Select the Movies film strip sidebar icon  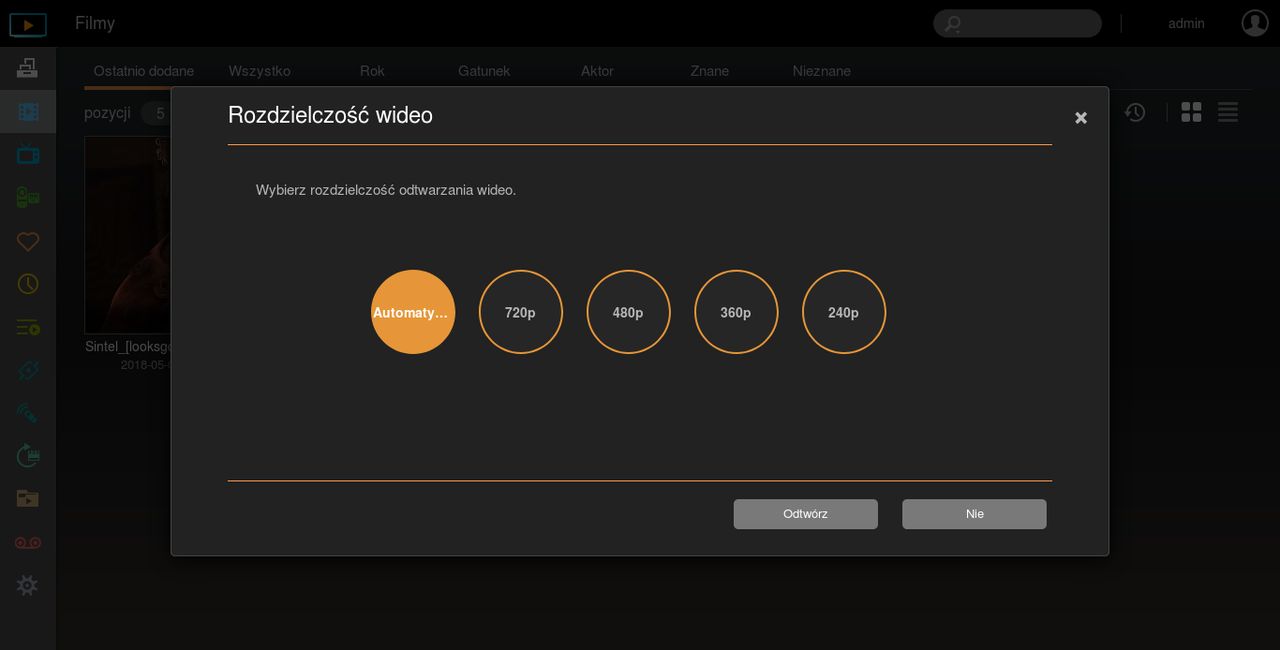pos(28,111)
